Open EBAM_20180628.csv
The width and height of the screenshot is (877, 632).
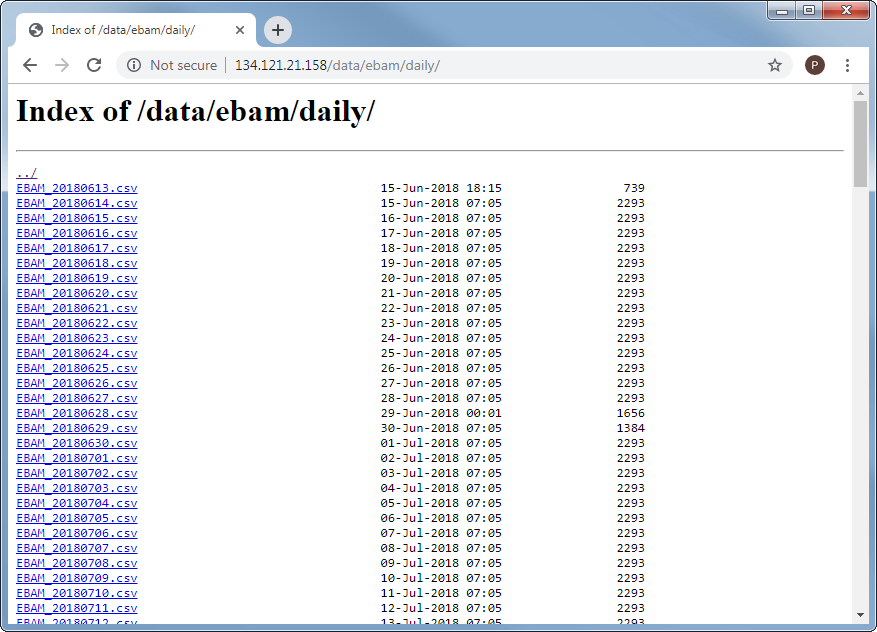click(x=77, y=413)
